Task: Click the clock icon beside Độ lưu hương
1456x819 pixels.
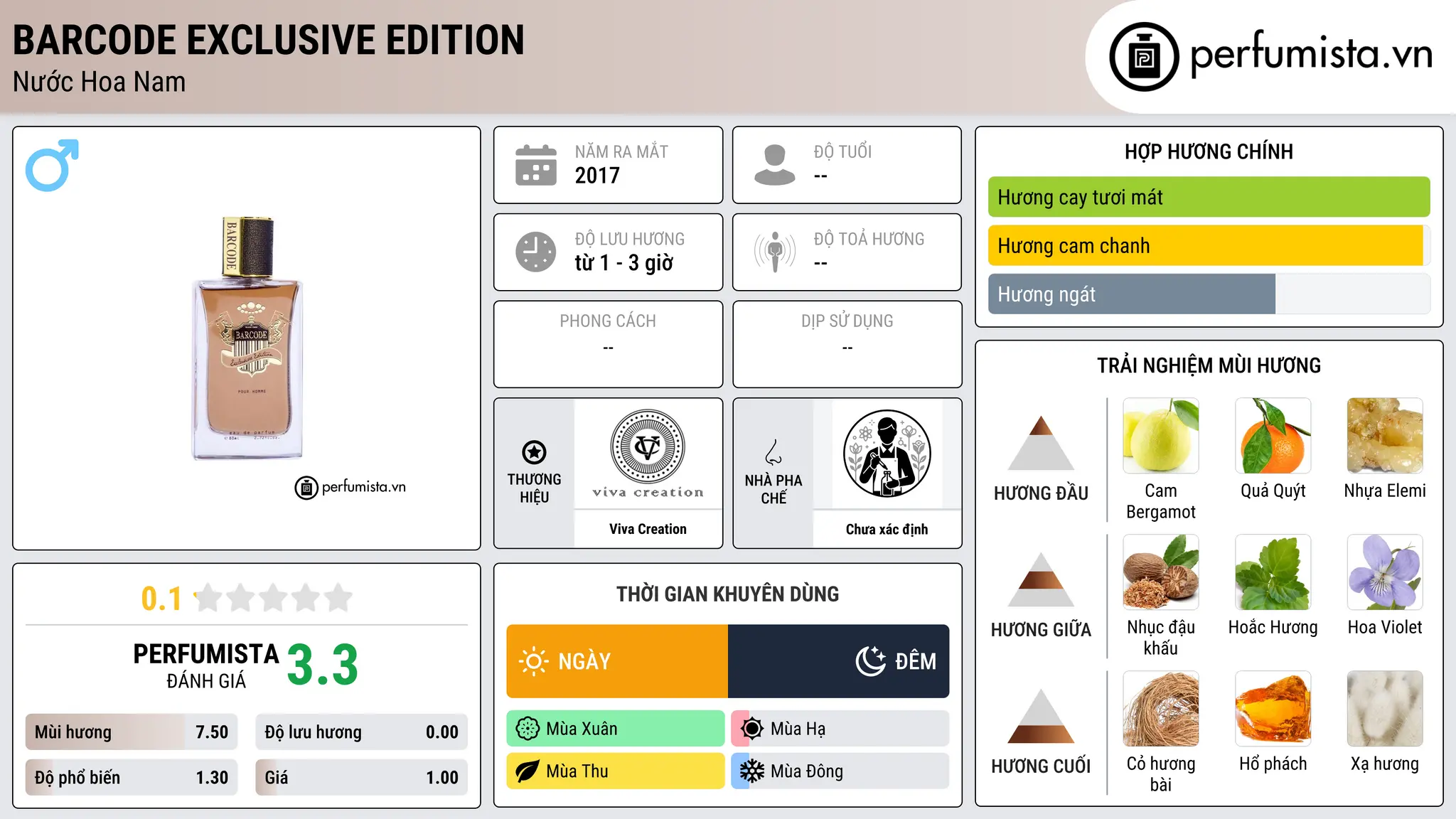Action: (536, 252)
